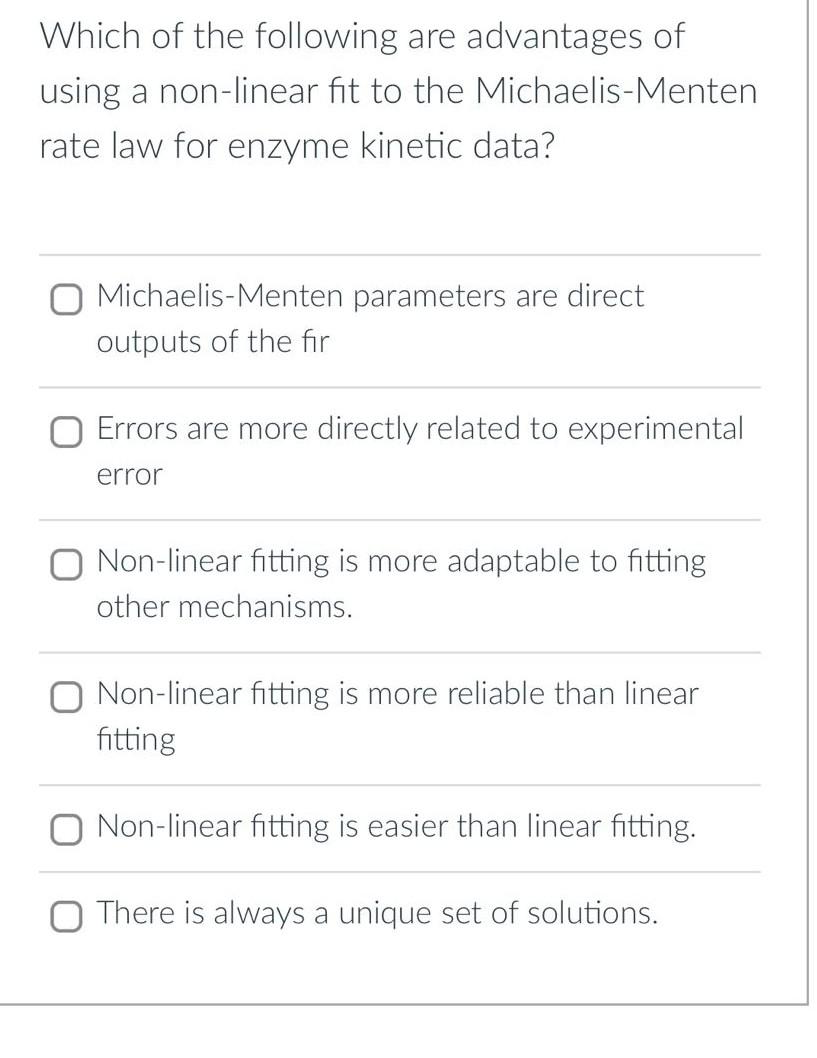Click 'outputs of the fir' text line
The width and height of the screenshot is (817, 1058).
[x=213, y=342]
